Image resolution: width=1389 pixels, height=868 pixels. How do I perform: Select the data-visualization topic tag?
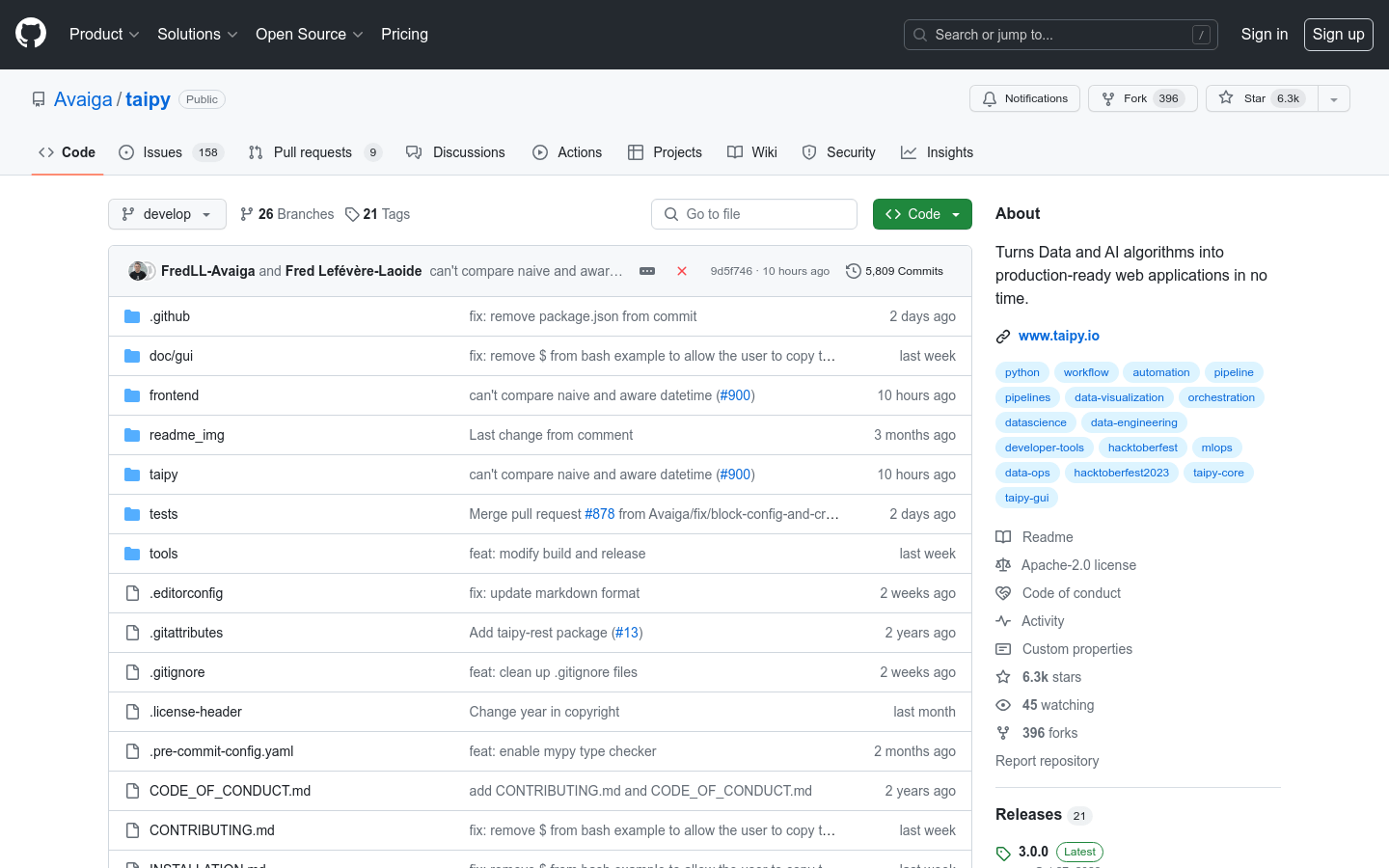(x=1119, y=397)
